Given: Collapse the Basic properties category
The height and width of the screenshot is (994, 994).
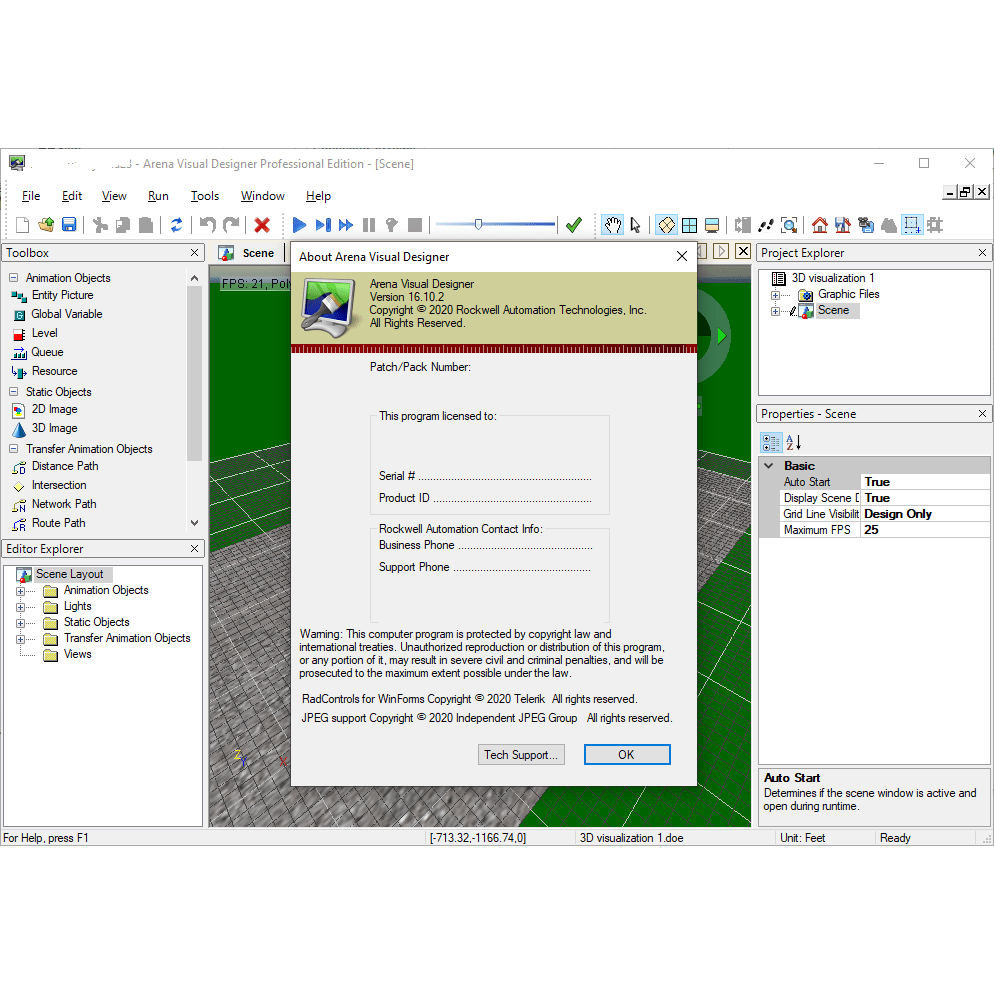Looking at the screenshot, I should click(769, 466).
